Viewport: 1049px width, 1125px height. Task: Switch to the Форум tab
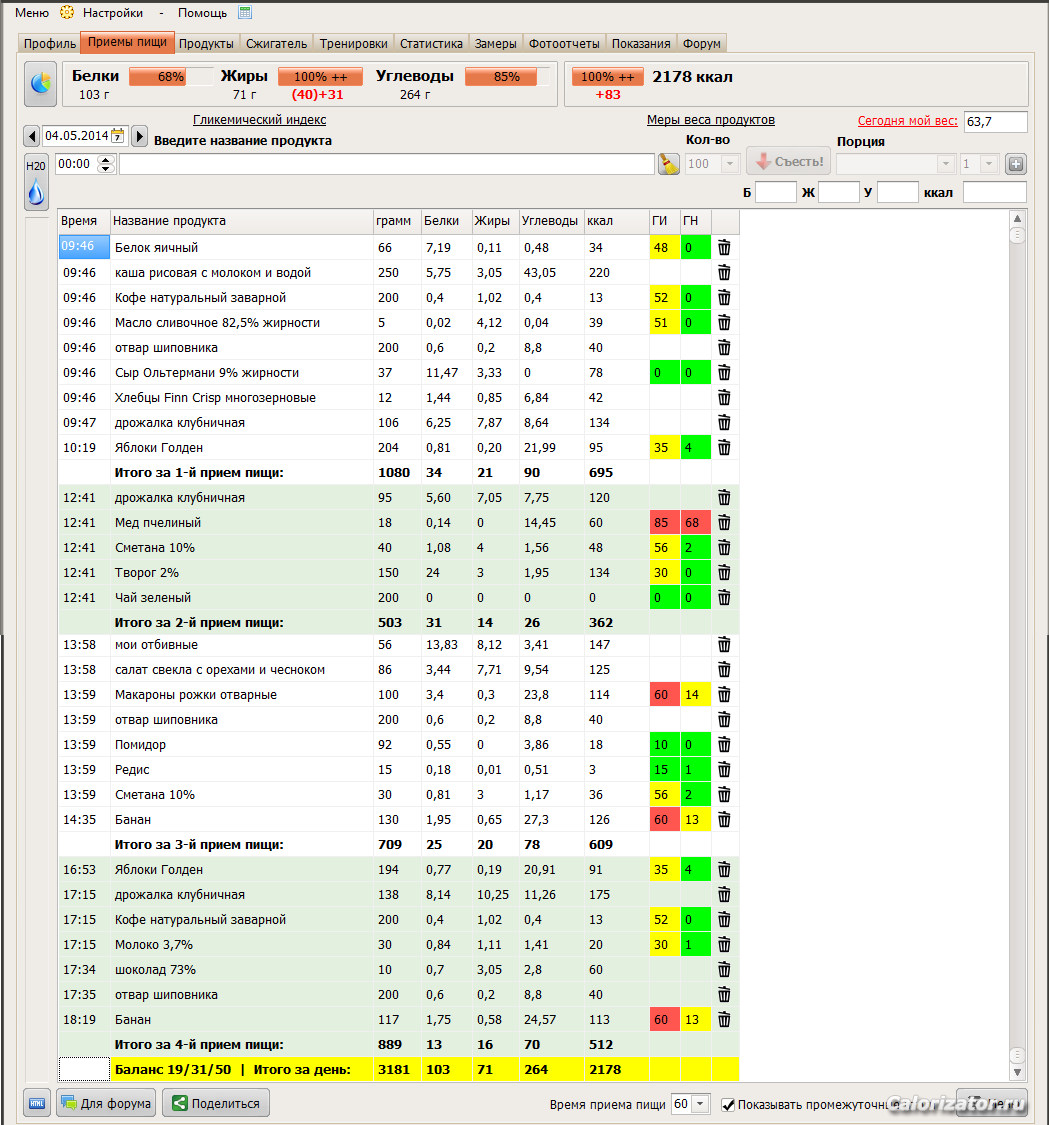(702, 44)
